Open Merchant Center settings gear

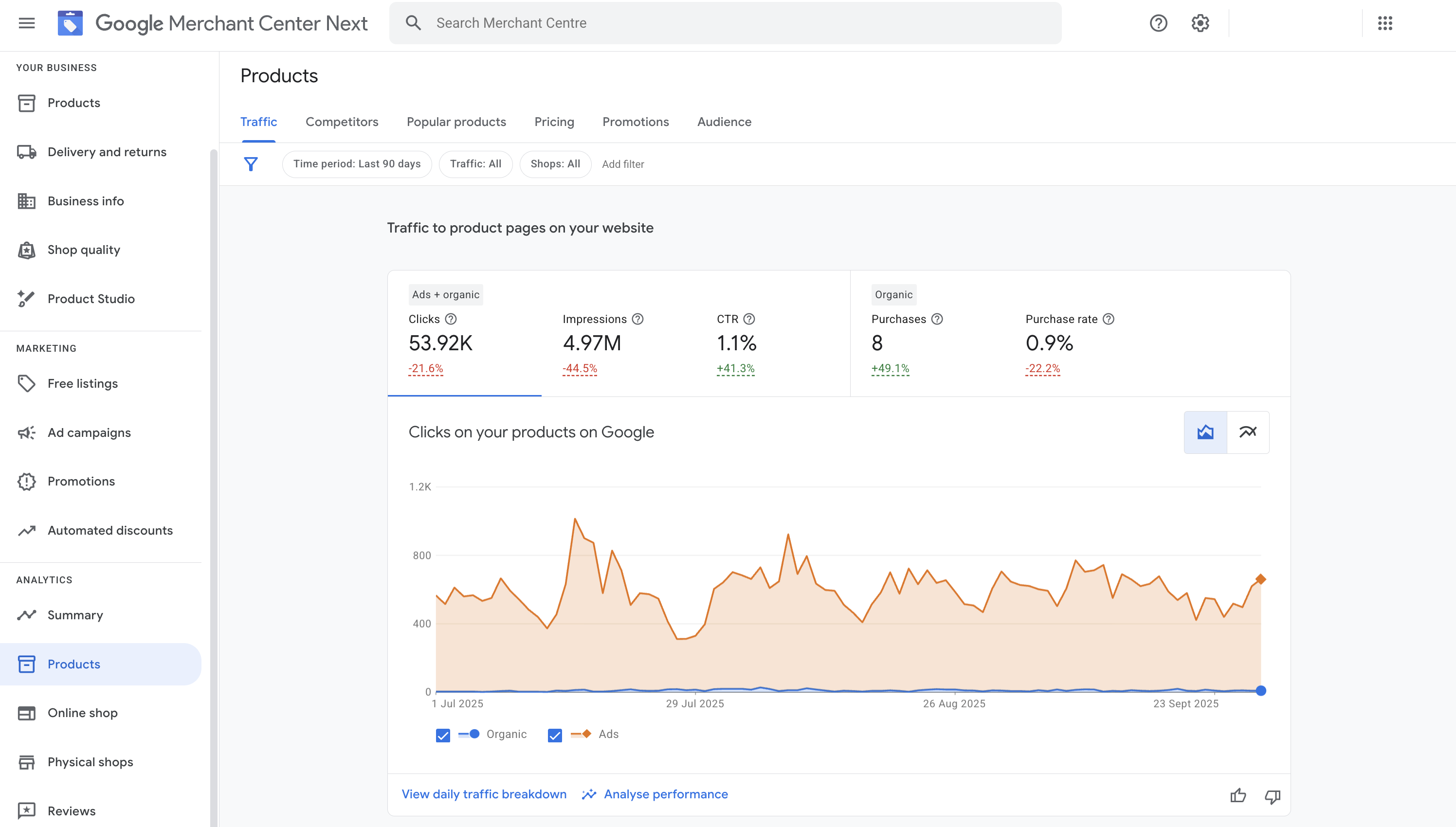(1199, 23)
